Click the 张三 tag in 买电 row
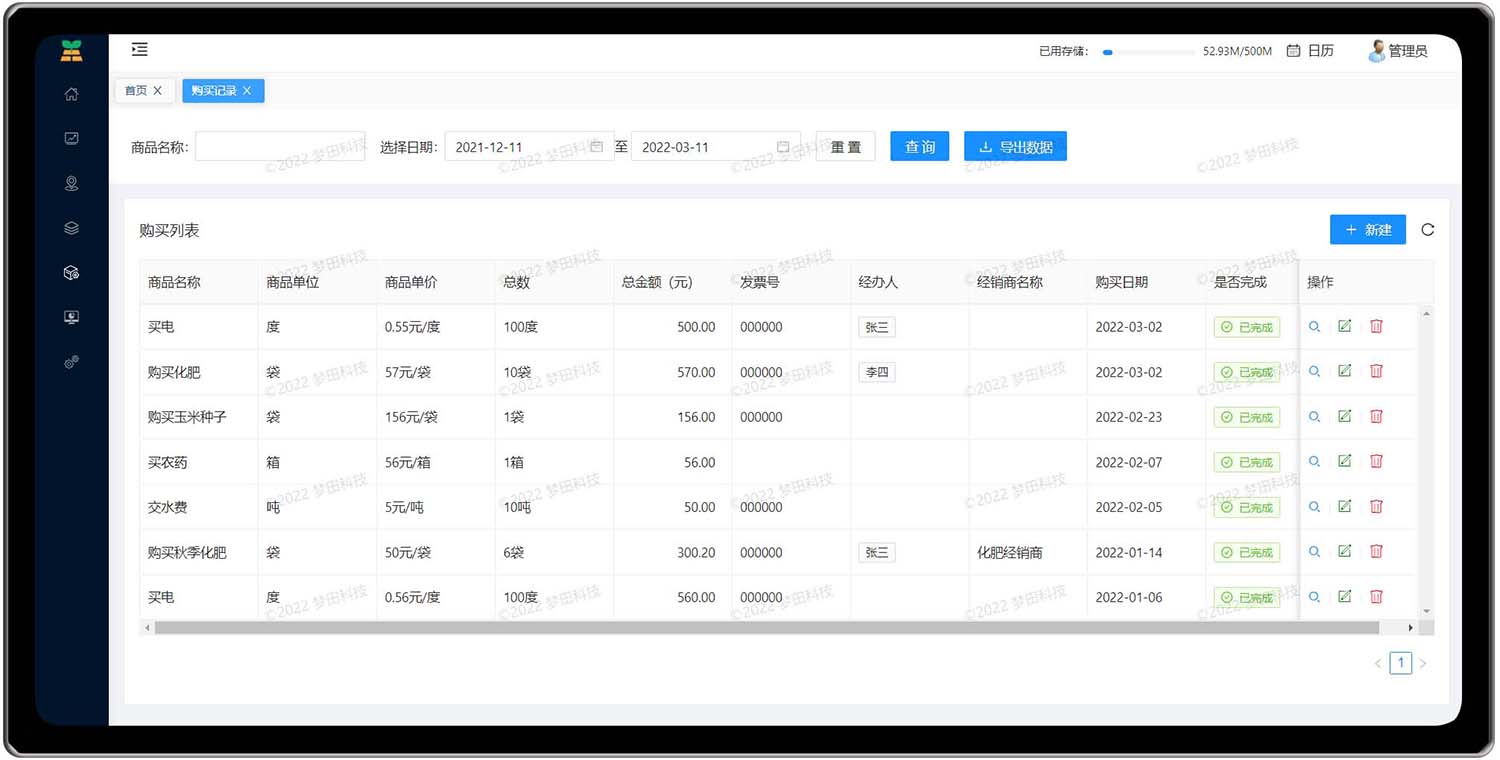Viewport: 1500px width, 760px height. [x=877, y=327]
